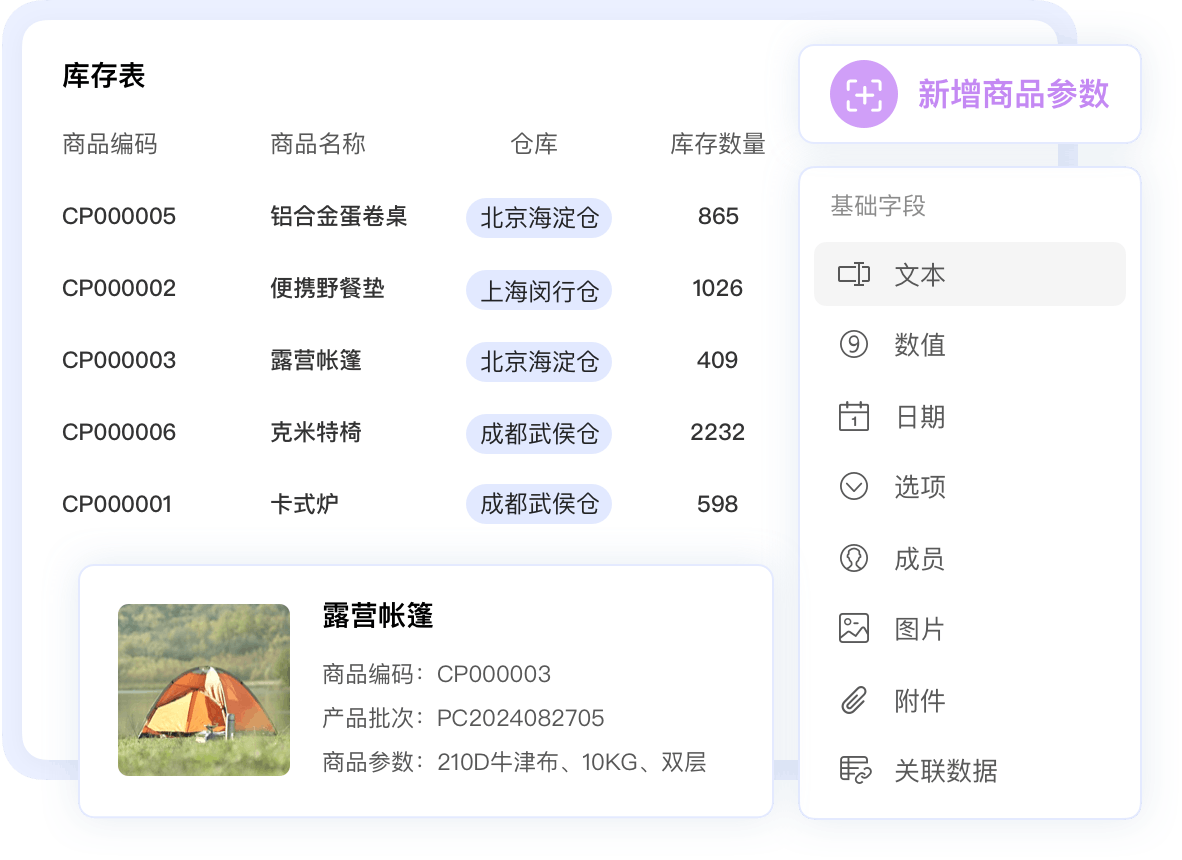1182x860 pixels.
Task: Click the 附件 attachment paperclip icon
Action: (853, 700)
